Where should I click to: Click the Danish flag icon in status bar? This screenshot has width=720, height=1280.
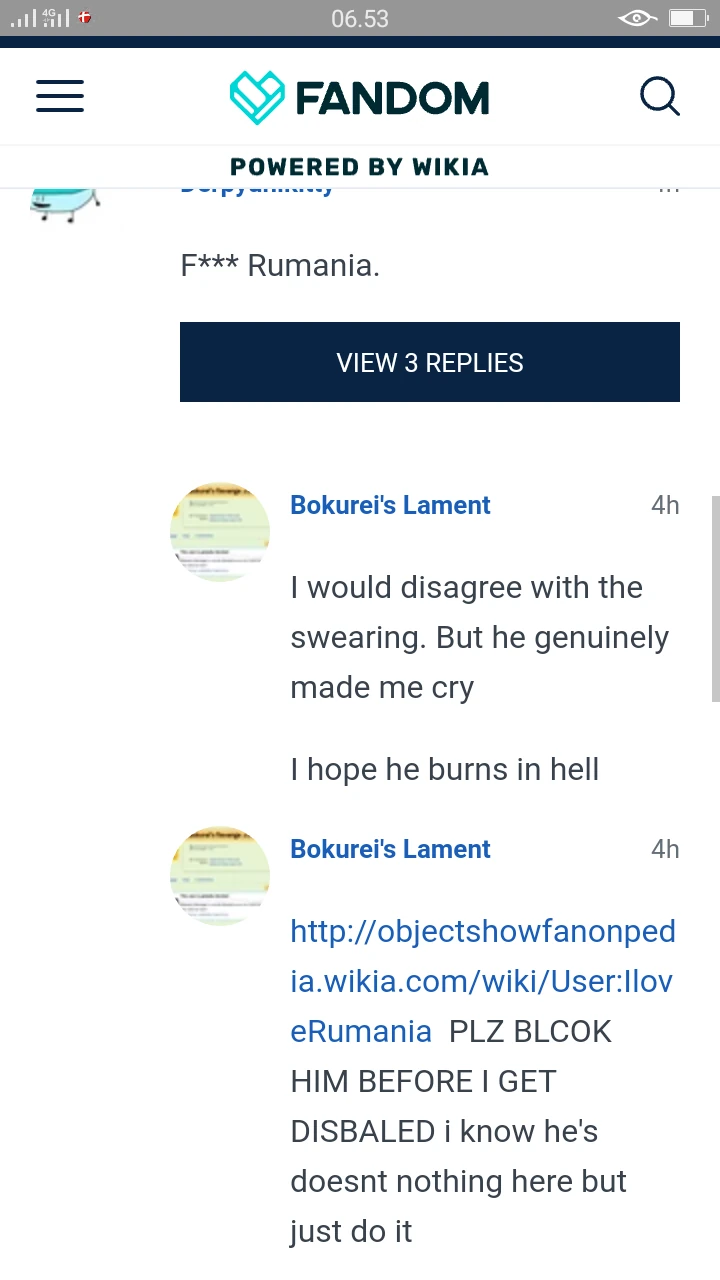[85, 17]
